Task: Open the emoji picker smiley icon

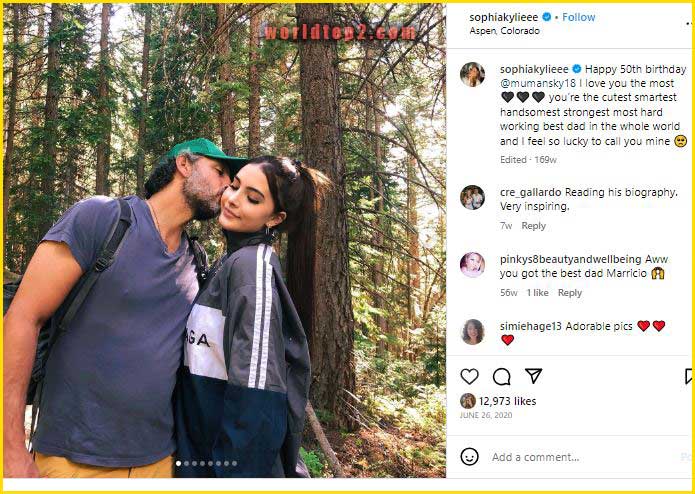Action: tap(469, 456)
